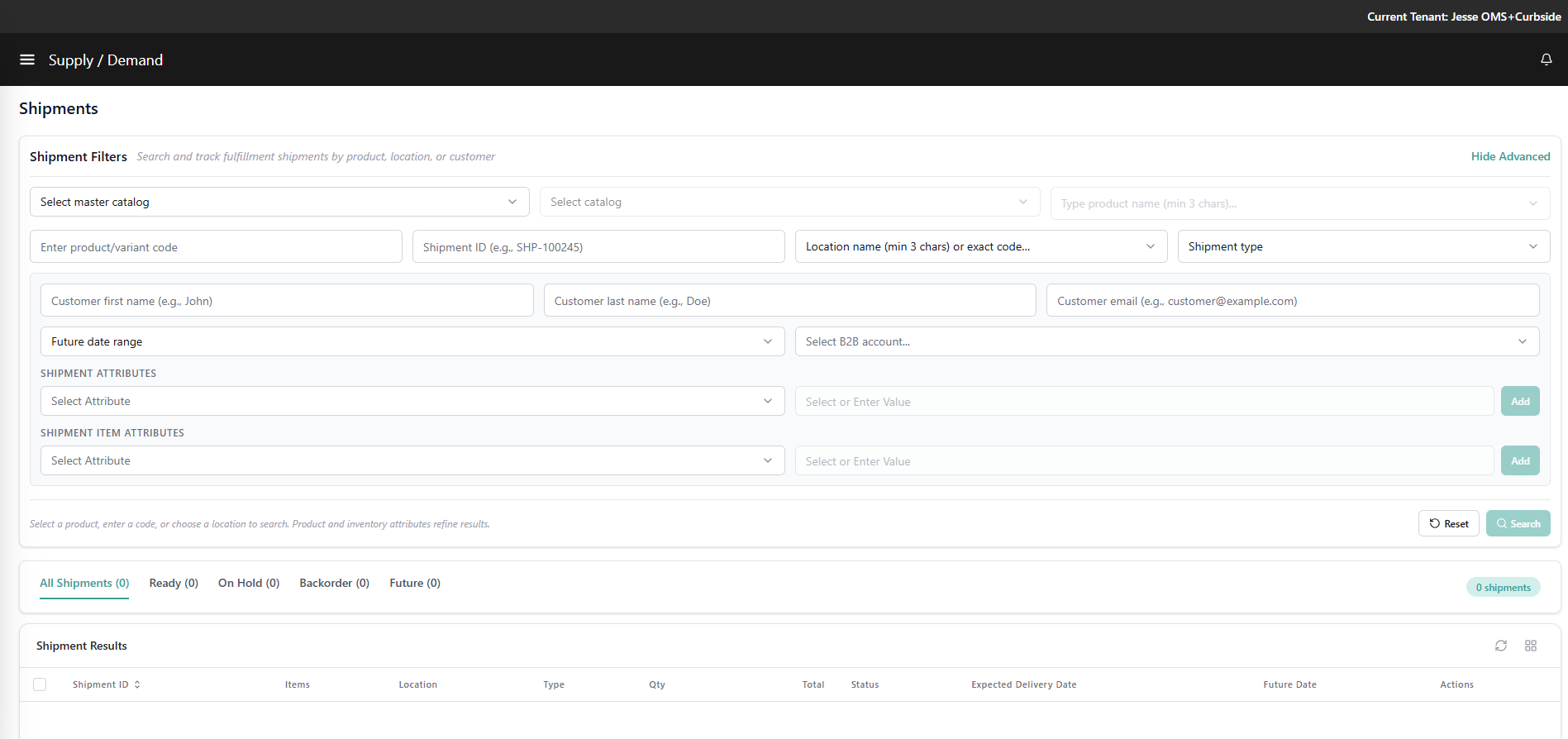This screenshot has width=1568, height=739.
Task: Focus shipment item attribute value field
Action: click(1144, 461)
